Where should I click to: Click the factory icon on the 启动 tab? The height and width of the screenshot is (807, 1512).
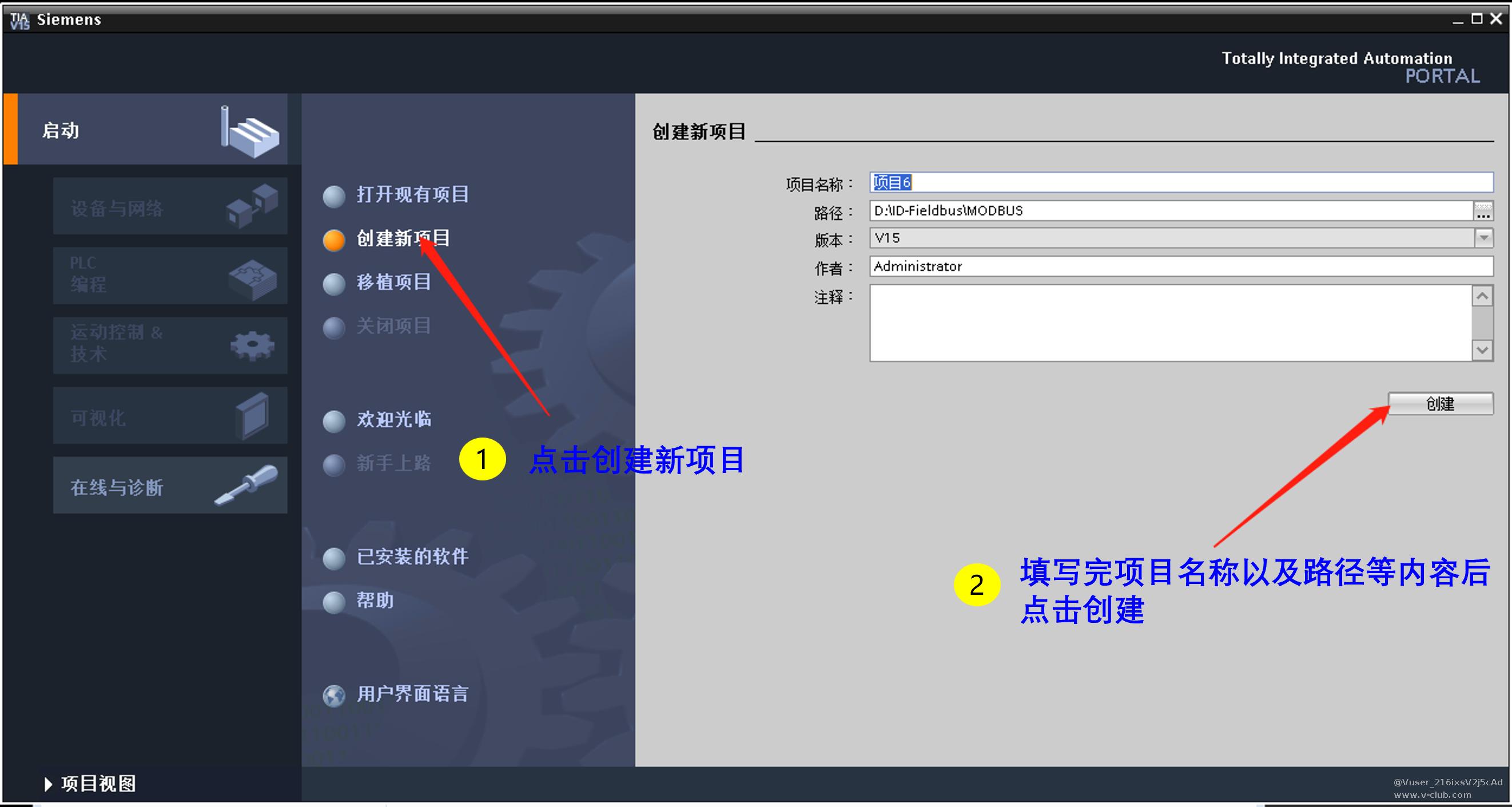pyautogui.click(x=250, y=132)
